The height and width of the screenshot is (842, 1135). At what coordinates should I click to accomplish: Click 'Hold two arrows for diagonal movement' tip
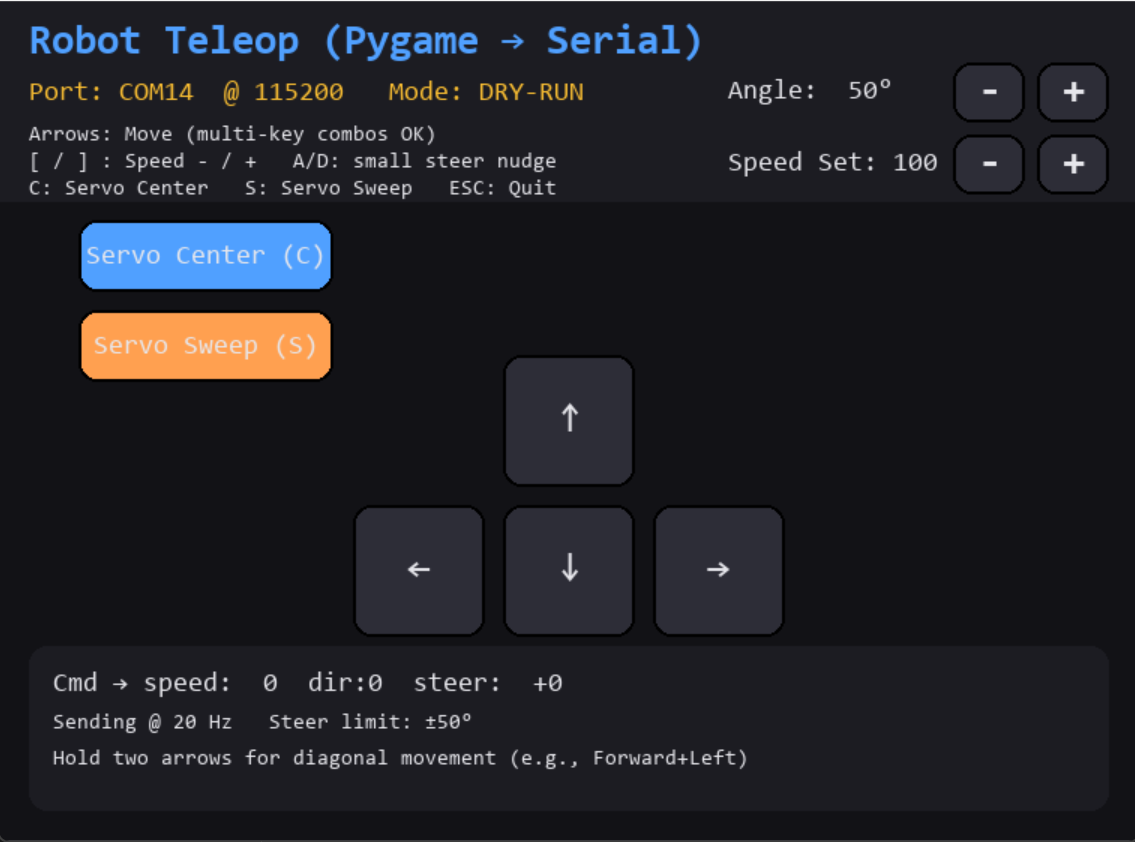pos(274,758)
